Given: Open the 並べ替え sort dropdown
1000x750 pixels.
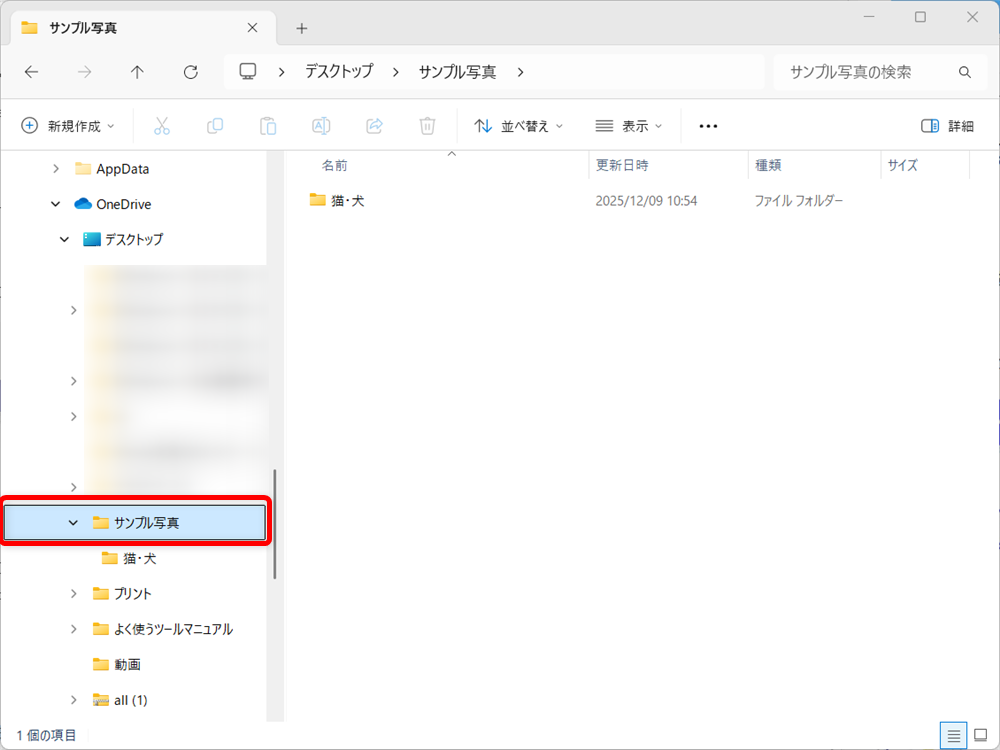Looking at the screenshot, I should [518, 125].
